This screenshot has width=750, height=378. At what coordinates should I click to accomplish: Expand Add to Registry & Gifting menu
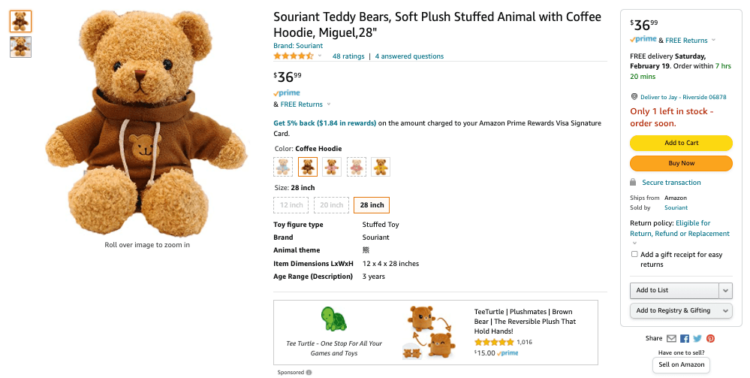[x=681, y=311]
